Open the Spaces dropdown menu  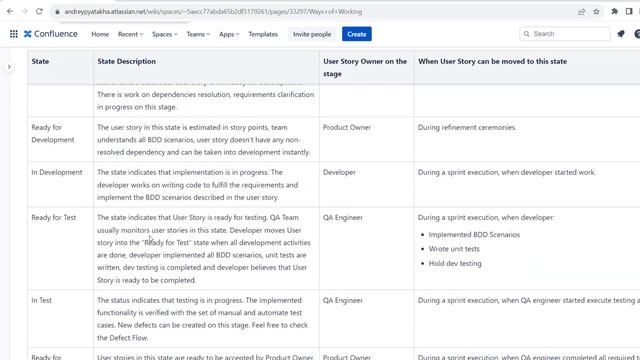pos(164,34)
